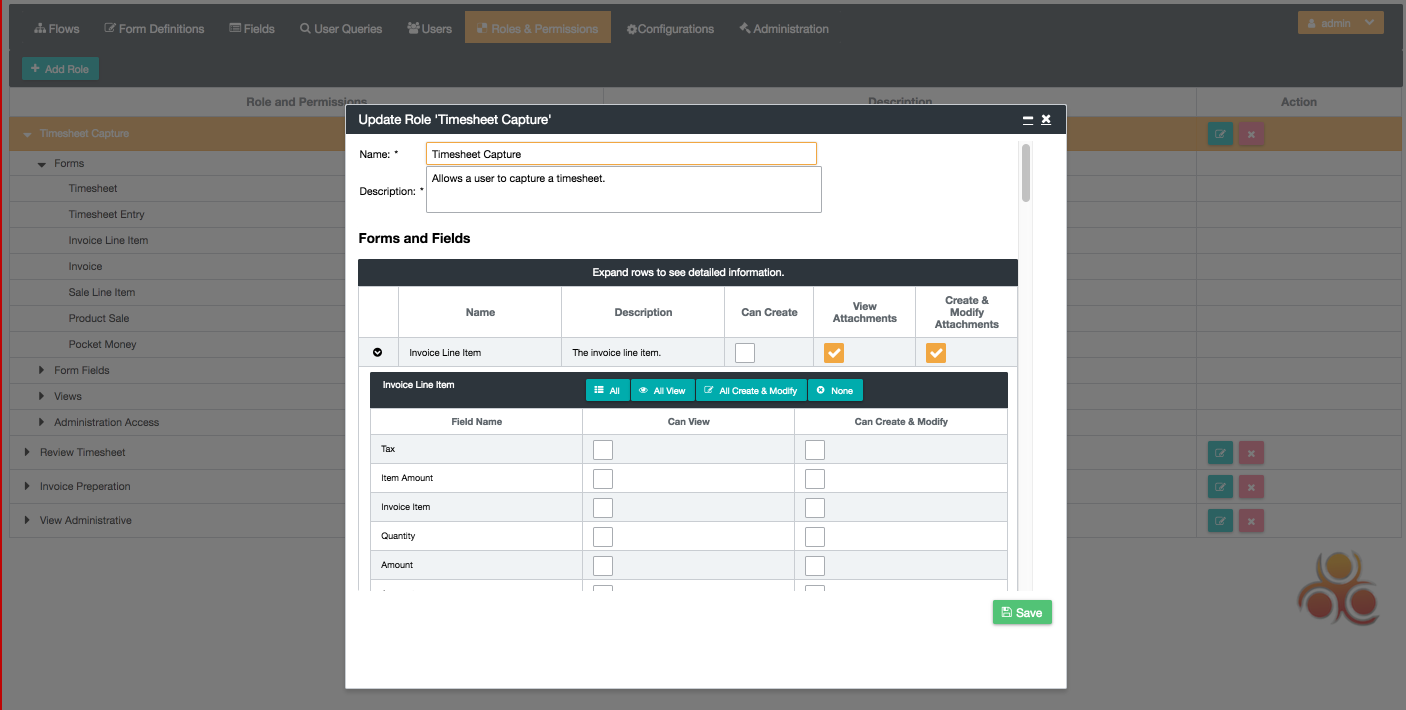Enable Can View for Invoice Item
The image size is (1406, 710).
click(x=603, y=508)
